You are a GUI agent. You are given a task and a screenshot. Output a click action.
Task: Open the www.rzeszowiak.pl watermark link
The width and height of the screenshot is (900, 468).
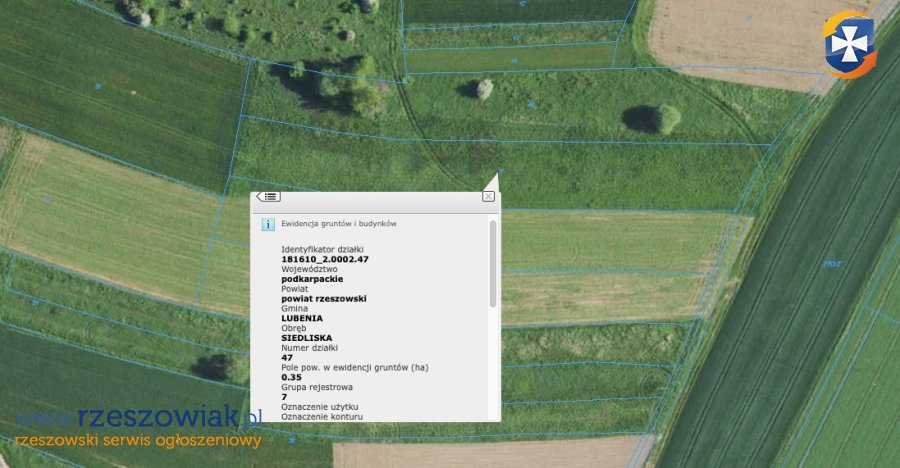coord(138,416)
